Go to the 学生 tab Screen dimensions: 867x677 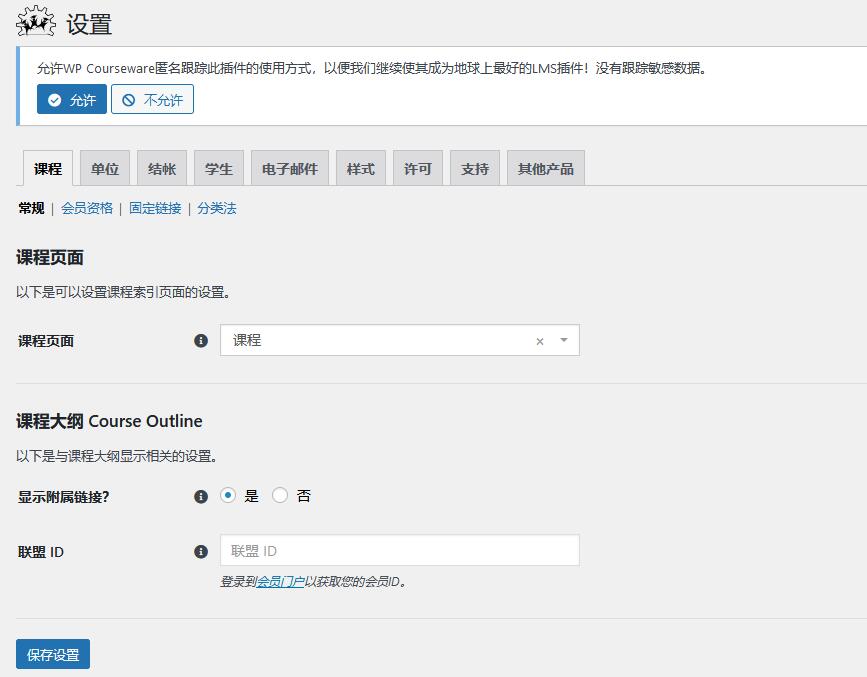click(219, 169)
